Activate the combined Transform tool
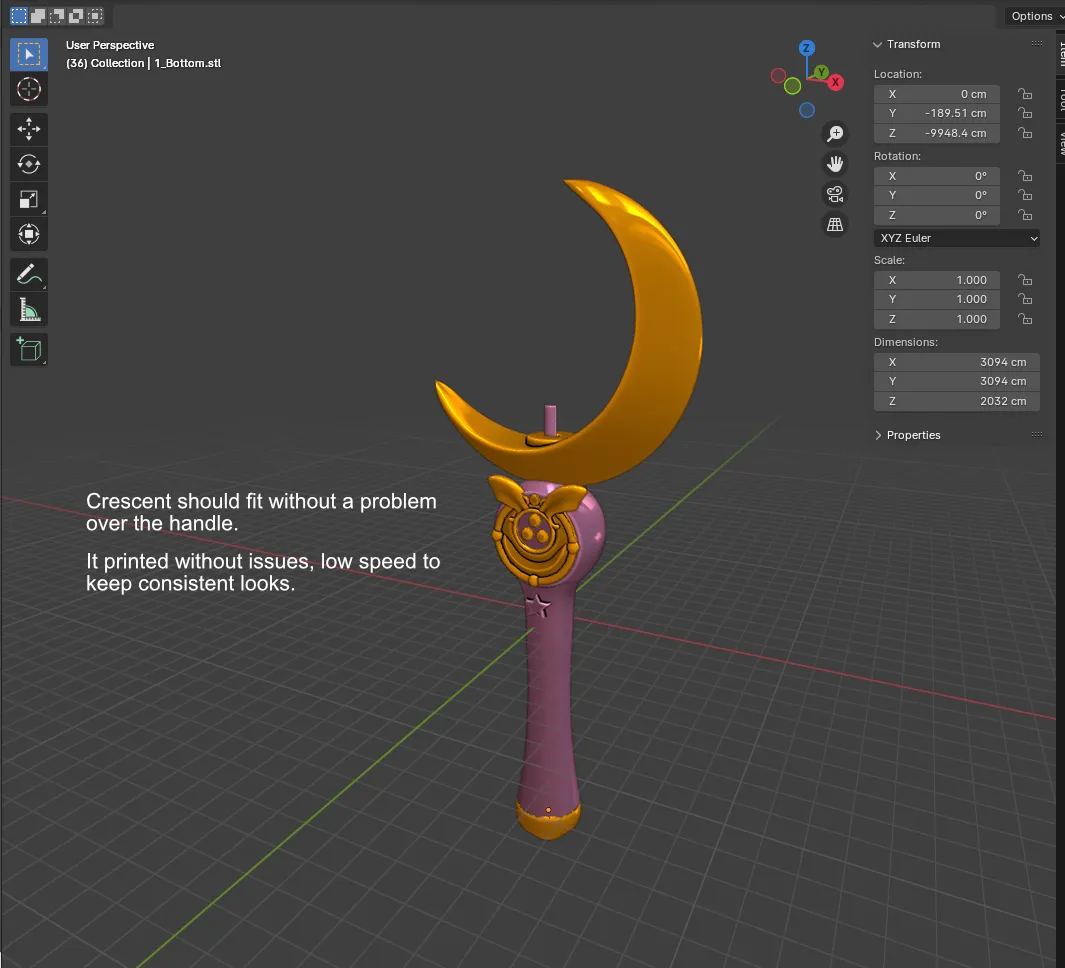1065x968 pixels. coord(29,234)
